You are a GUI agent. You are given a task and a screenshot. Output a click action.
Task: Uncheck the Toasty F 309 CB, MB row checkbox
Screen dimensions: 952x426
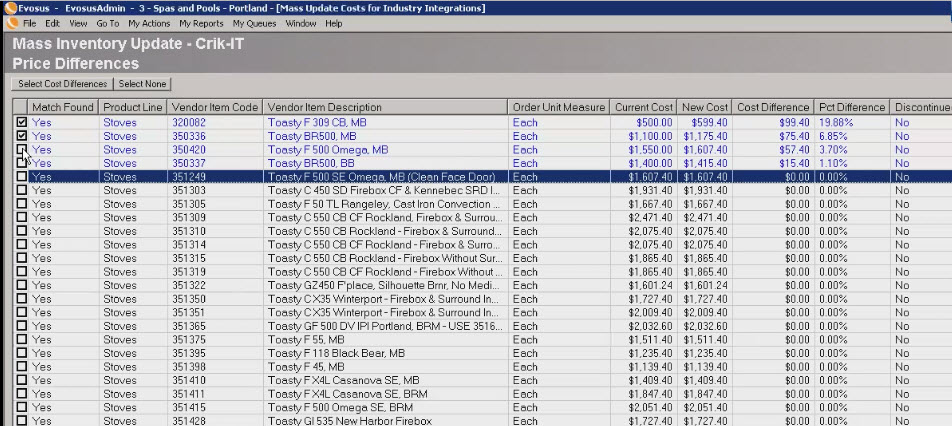(22, 123)
